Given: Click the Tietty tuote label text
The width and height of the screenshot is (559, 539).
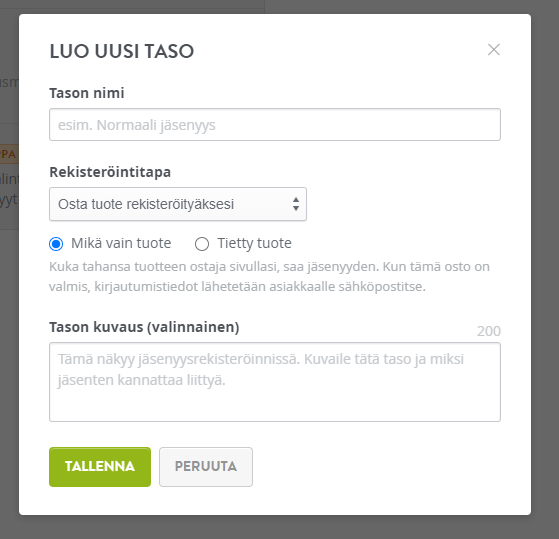Looking at the screenshot, I should (255, 243).
